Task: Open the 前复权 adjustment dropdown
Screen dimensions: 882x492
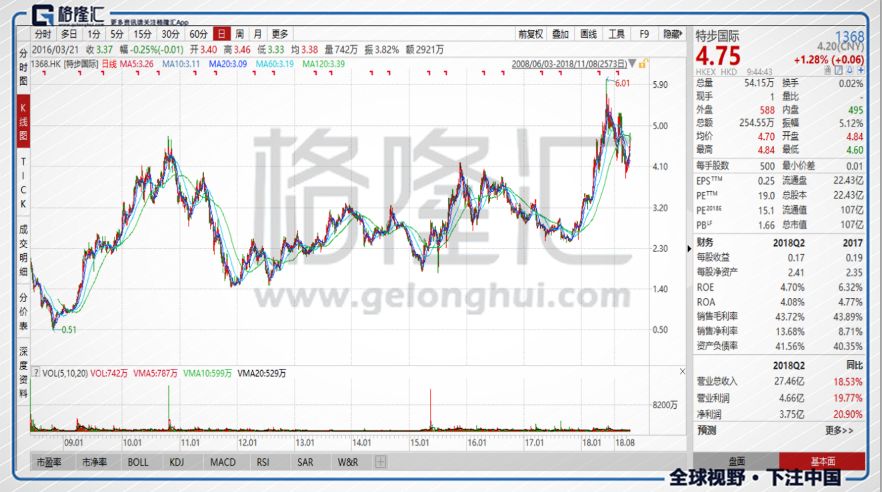Action: coord(530,34)
